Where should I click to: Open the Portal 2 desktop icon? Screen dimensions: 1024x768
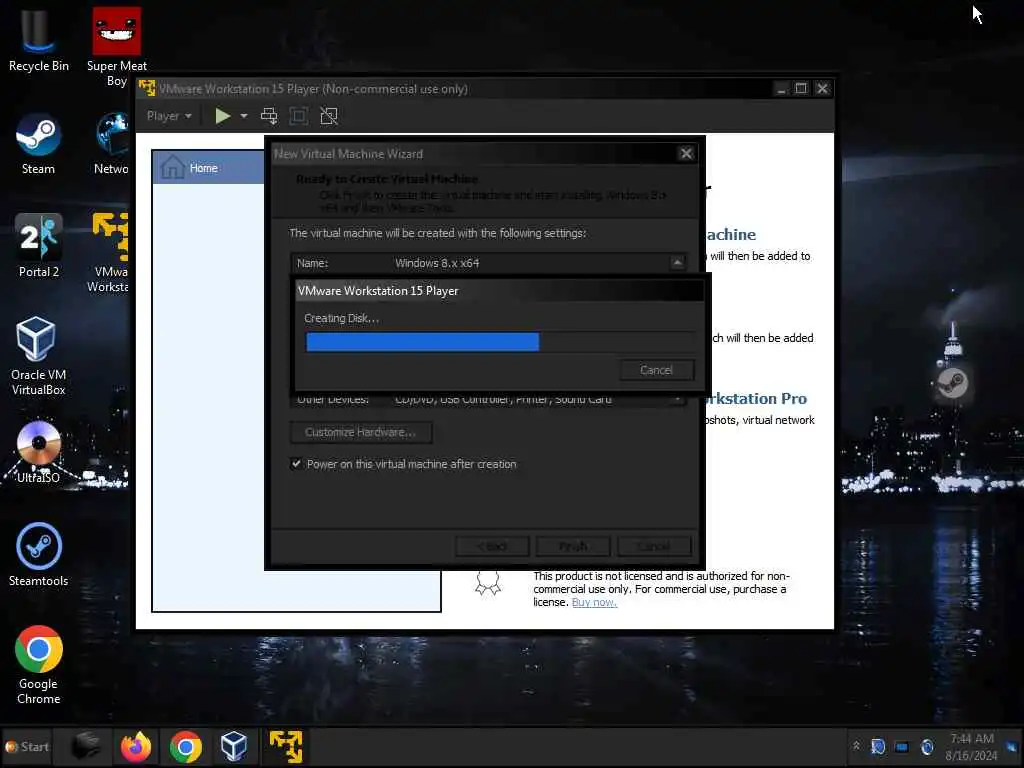coord(38,246)
